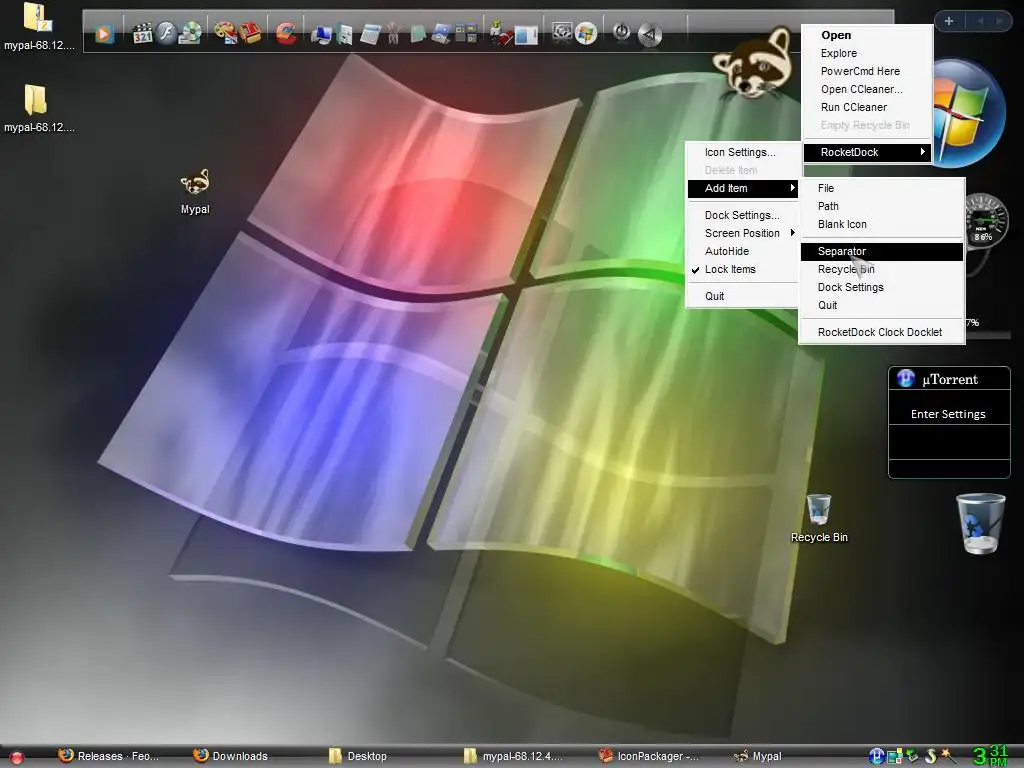This screenshot has height=768, width=1024.
Task: Click the plus button on the sidebar
Action: pyautogui.click(x=948, y=21)
